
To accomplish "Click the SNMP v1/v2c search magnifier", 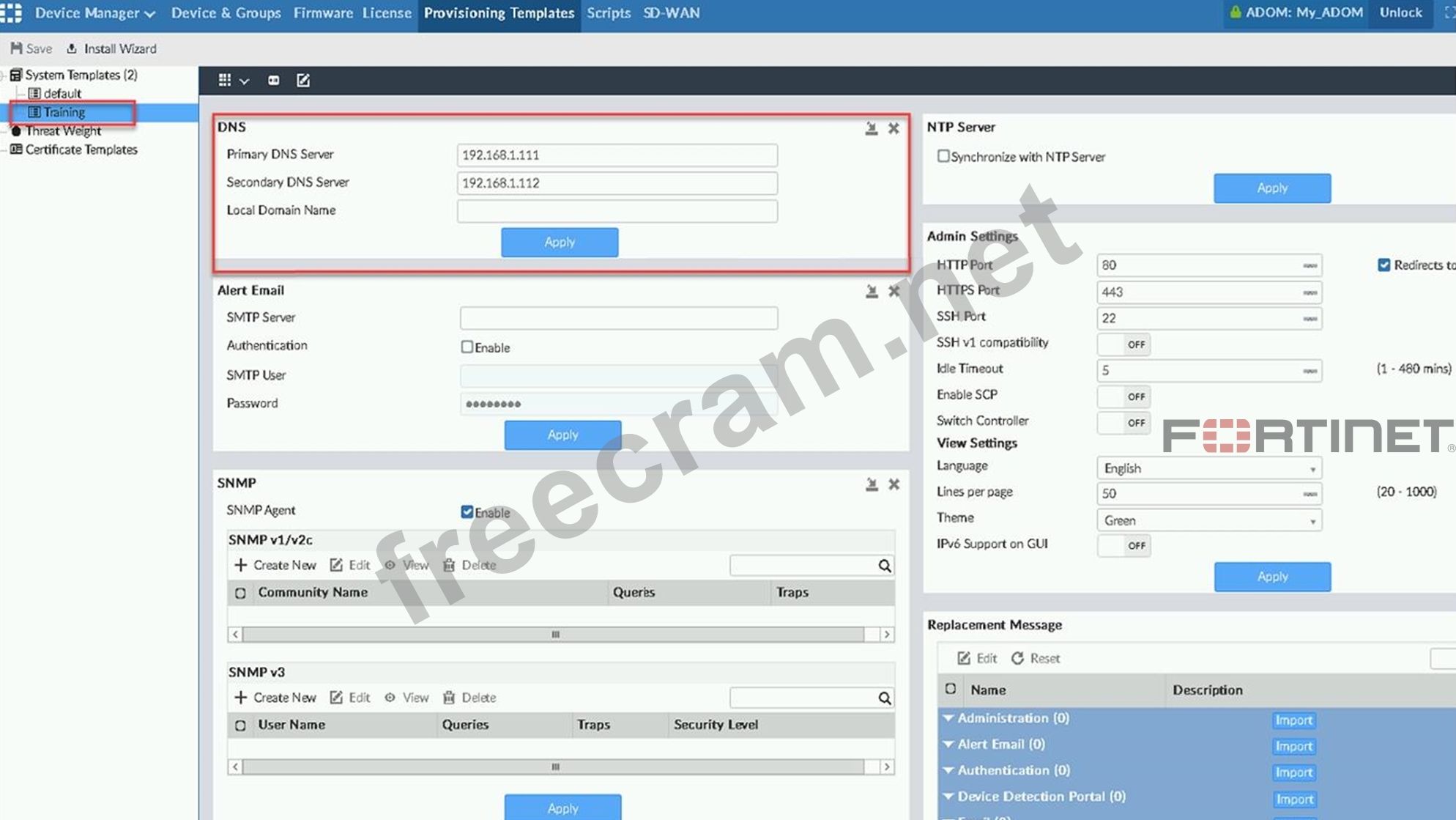I will pos(884,566).
